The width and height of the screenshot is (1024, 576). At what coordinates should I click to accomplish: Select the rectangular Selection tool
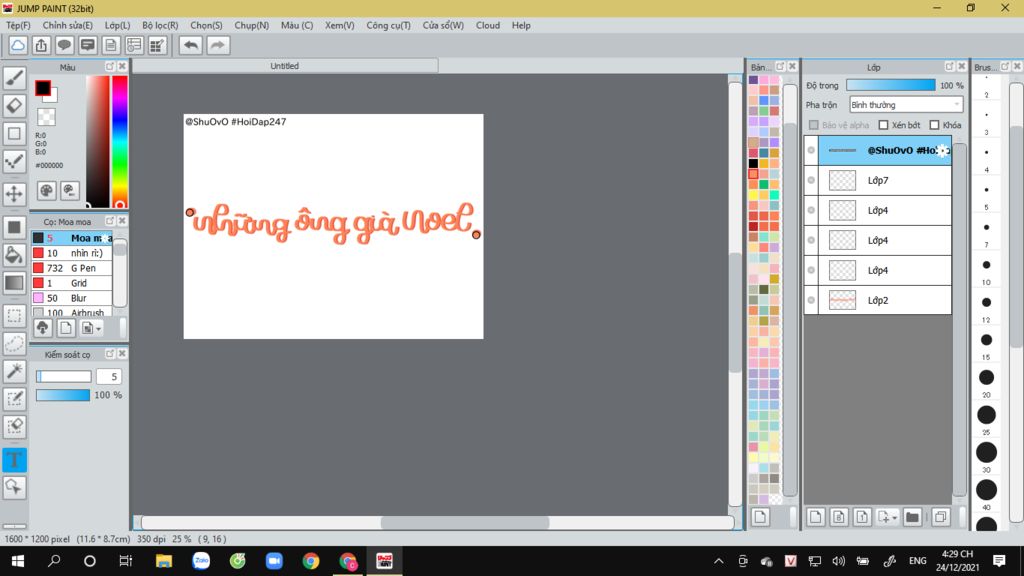(x=14, y=316)
